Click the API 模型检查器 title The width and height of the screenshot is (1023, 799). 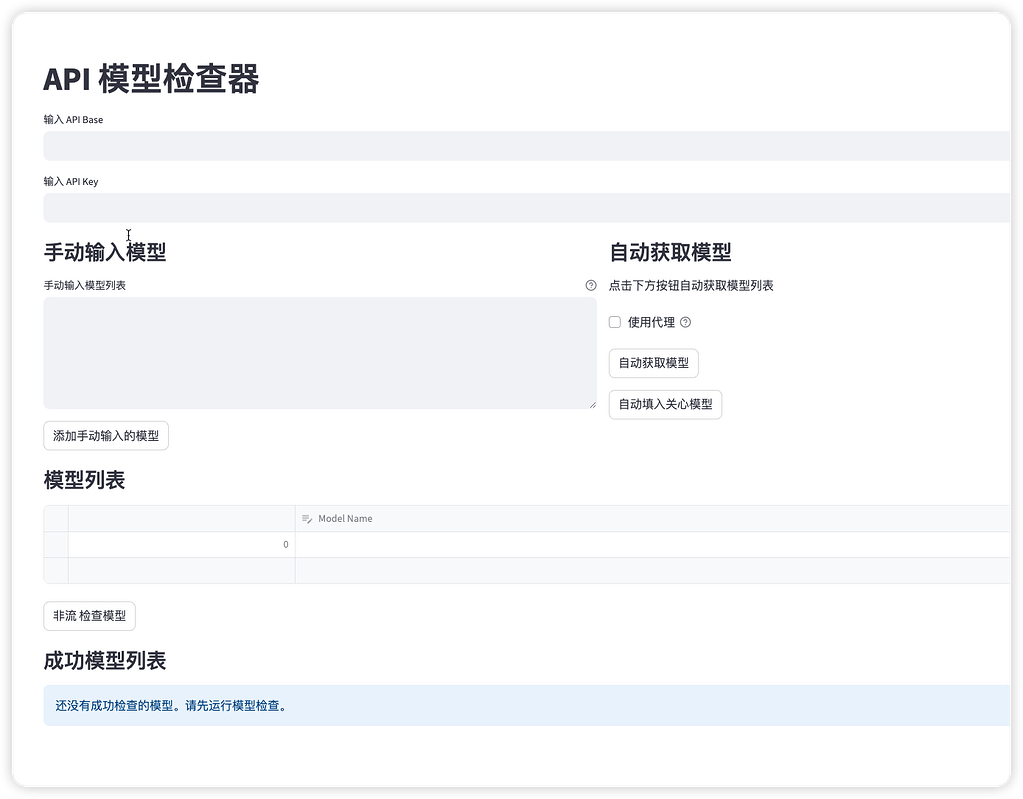151,79
